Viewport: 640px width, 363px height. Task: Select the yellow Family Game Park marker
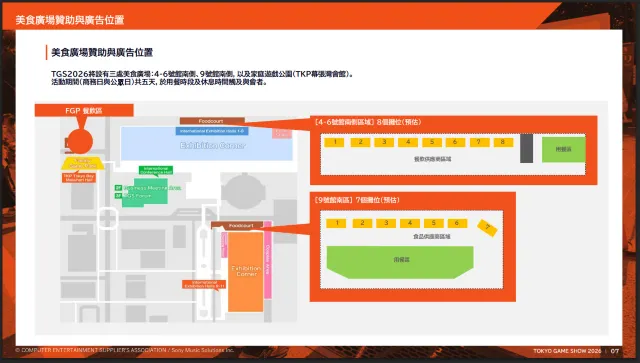click(x=83, y=163)
